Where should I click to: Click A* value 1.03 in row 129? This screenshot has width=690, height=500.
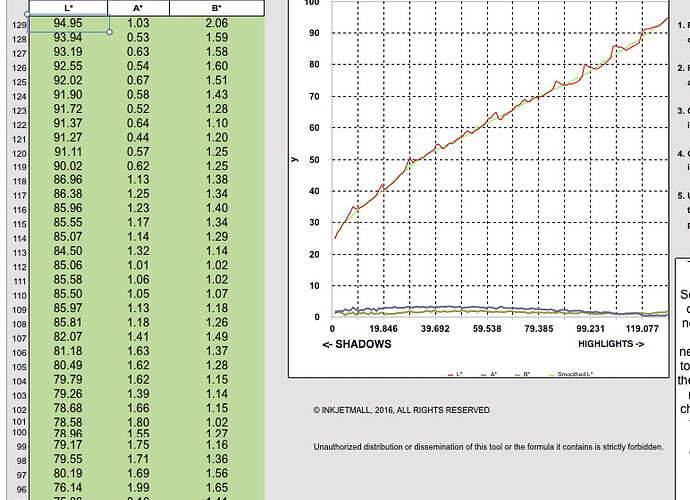(x=138, y=23)
